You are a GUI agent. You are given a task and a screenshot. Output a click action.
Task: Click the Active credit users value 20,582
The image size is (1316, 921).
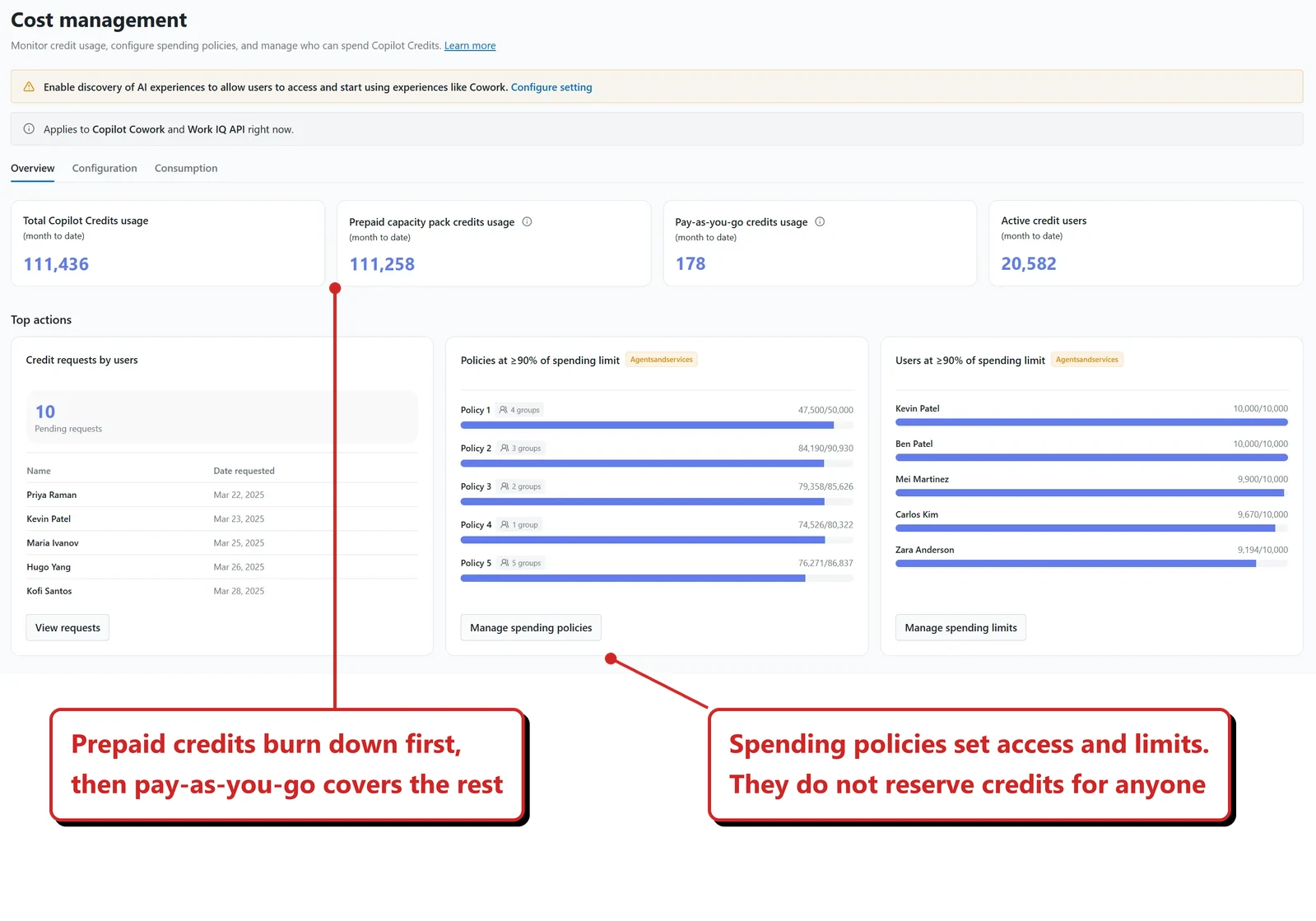pos(1029,263)
